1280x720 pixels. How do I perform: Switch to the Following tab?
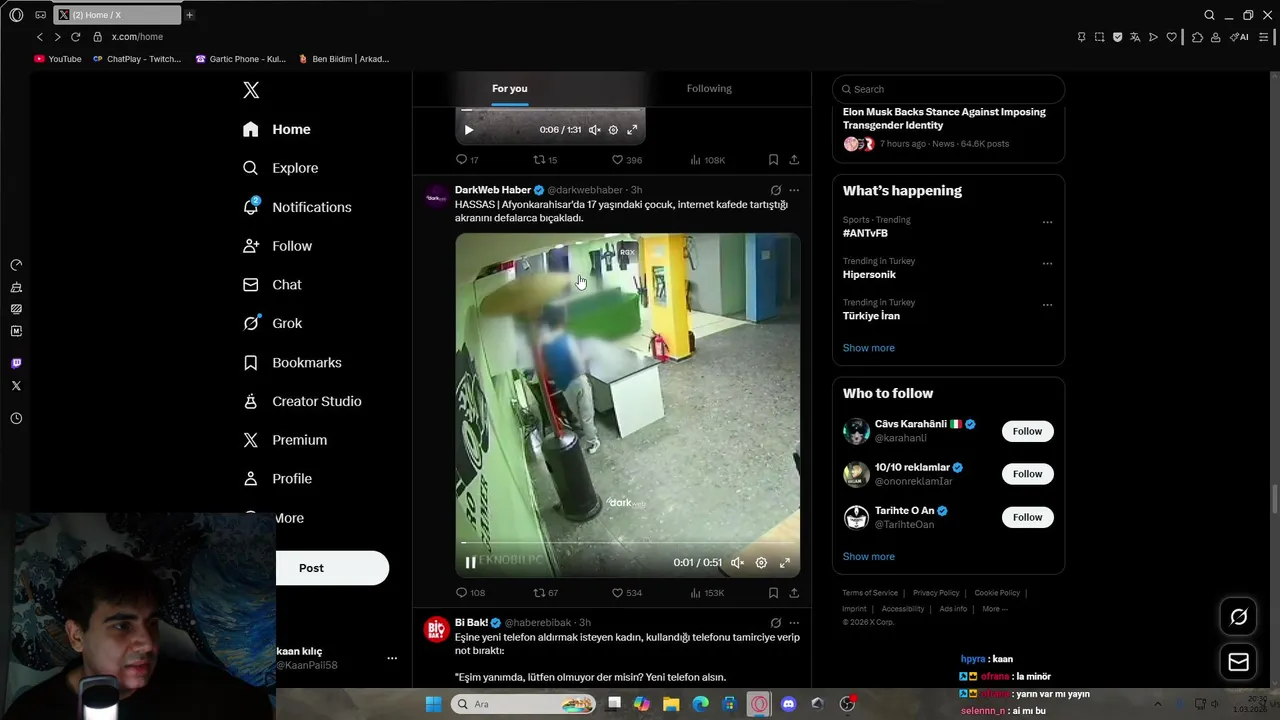pos(709,88)
